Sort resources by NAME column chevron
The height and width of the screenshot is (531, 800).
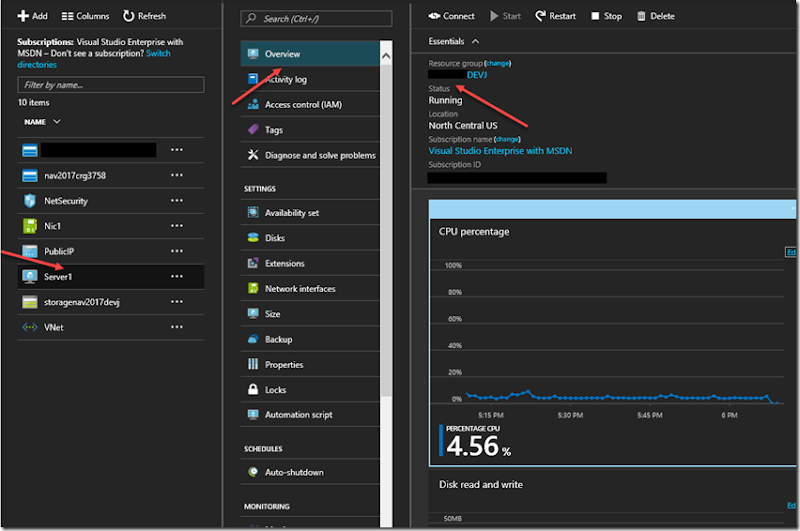57,121
